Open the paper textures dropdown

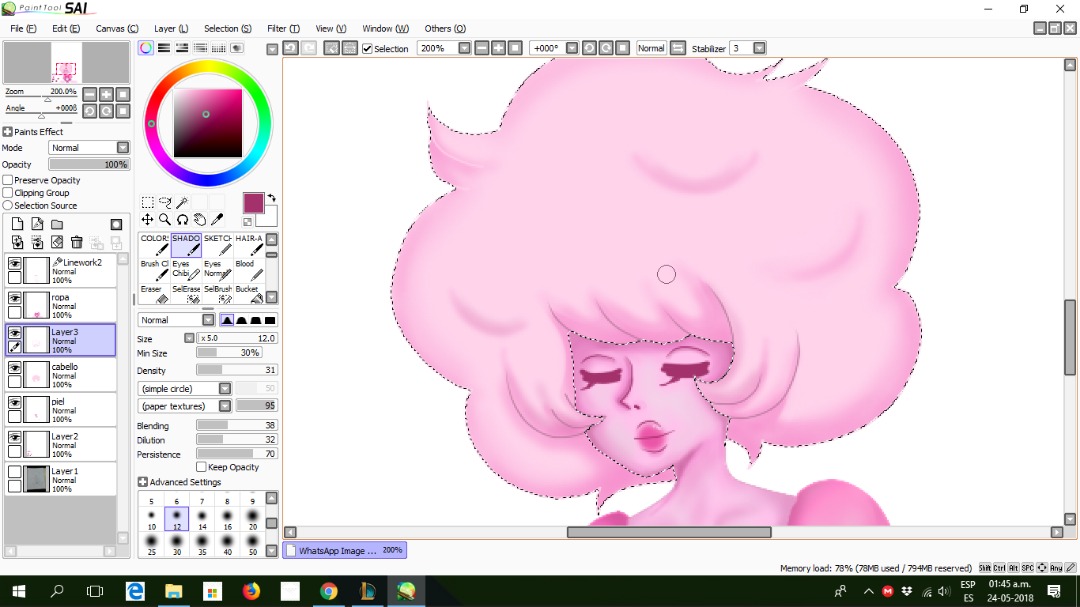tap(225, 406)
